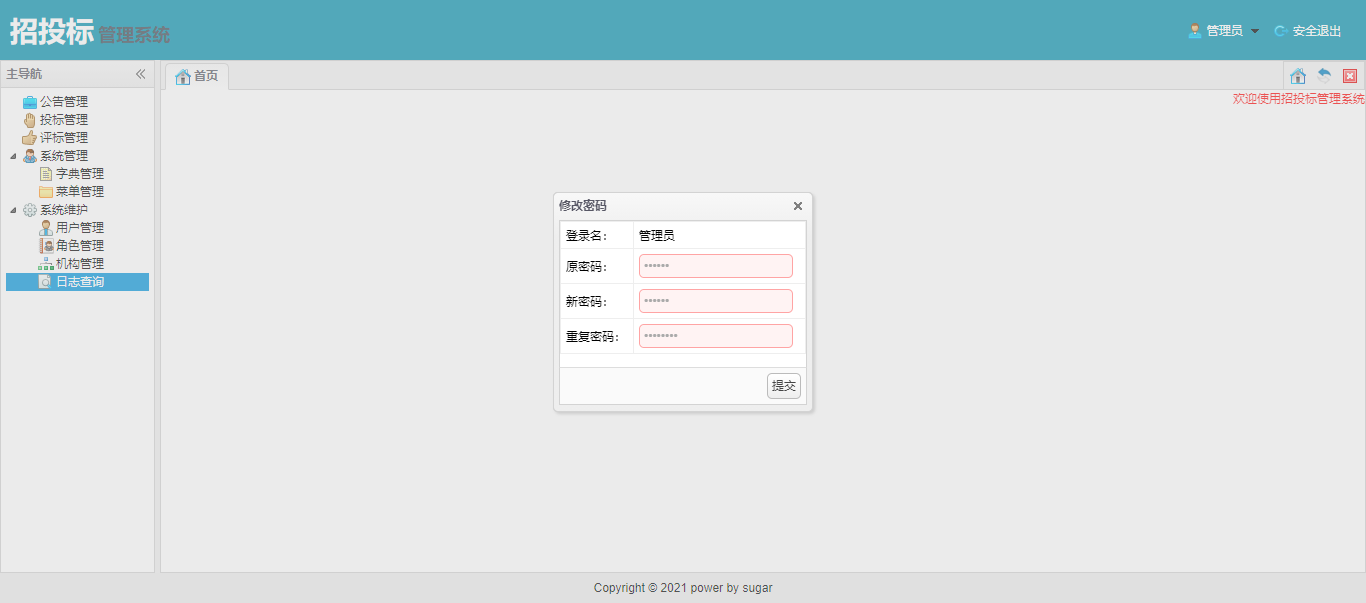1366x603 pixels.
Task: Select 机构管理 under 系统维护
Action: (x=80, y=264)
